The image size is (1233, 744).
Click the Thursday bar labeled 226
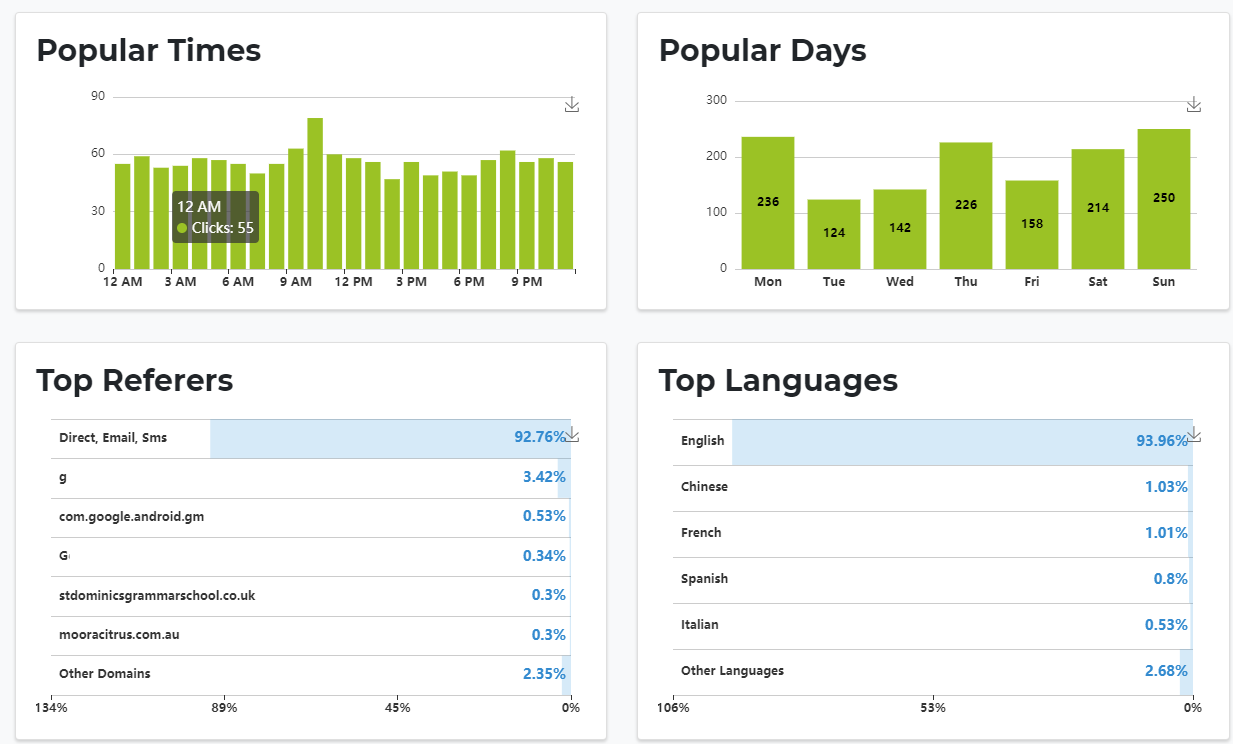click(x=966, y=206)
